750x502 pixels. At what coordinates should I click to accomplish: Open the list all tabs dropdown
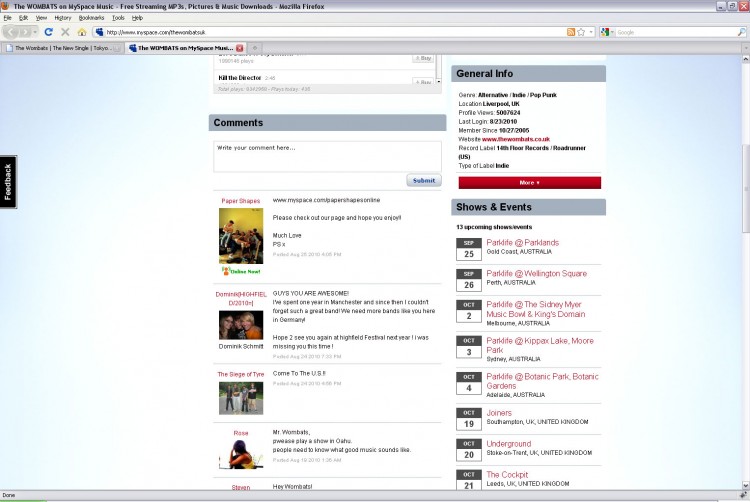click(x=746, y=48)
